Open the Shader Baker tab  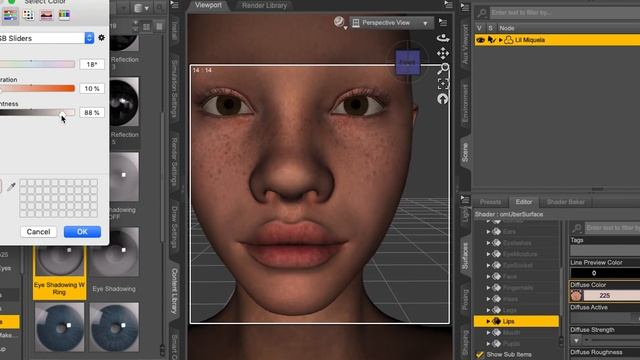565,202
